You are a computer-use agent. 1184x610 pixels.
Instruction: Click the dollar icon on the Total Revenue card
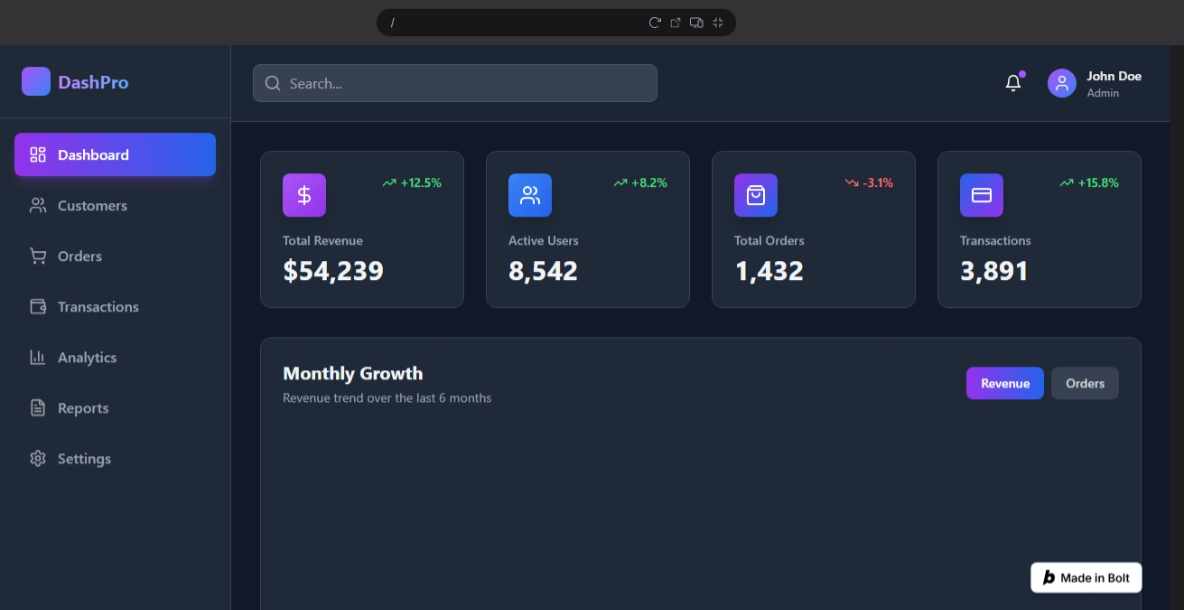click(x=304, y=195)
